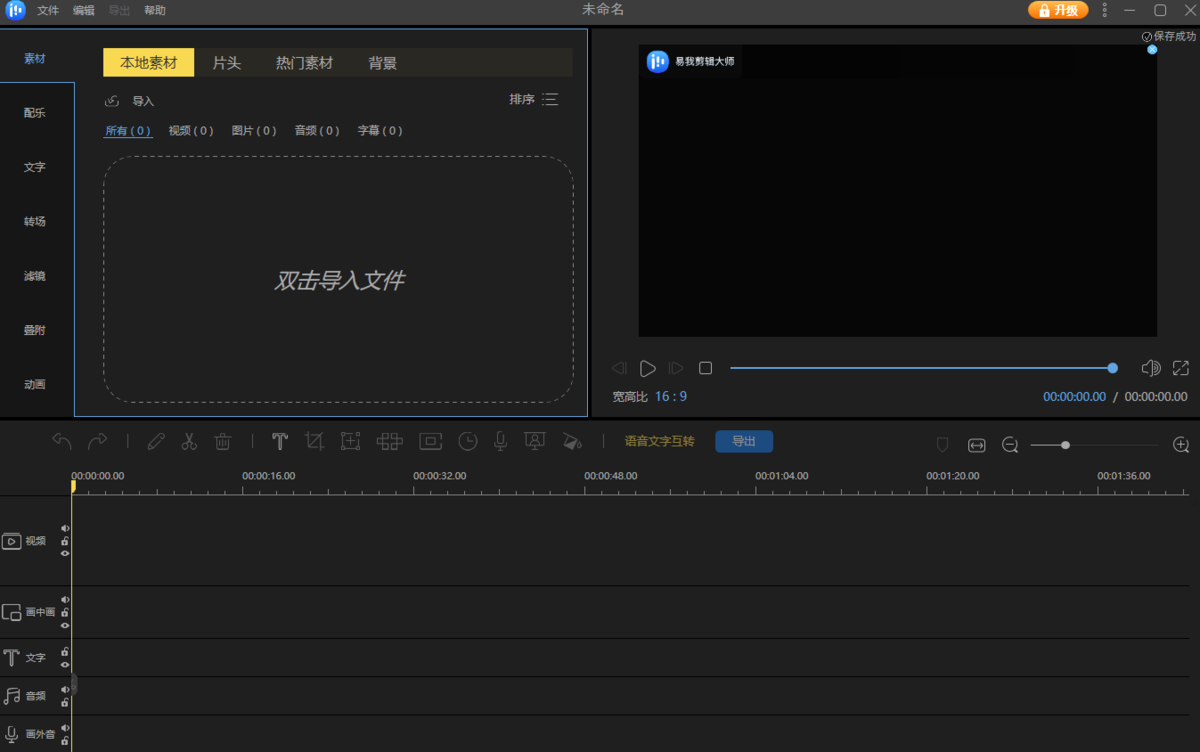The height and width of the screenshot is (752, 1200).
Task: Click the zoom-in magnifier on timeline
Action: tap(1181, 445)
